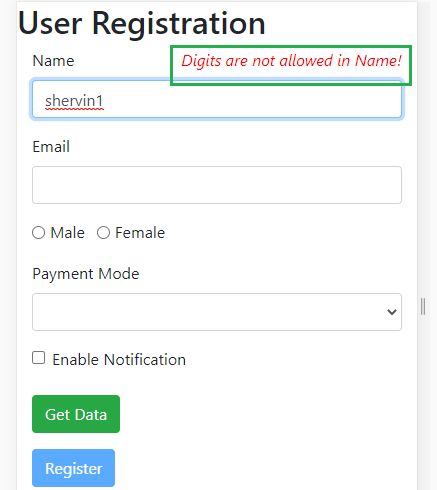Click on the underlined word shervin1

(x=74, y=101)
